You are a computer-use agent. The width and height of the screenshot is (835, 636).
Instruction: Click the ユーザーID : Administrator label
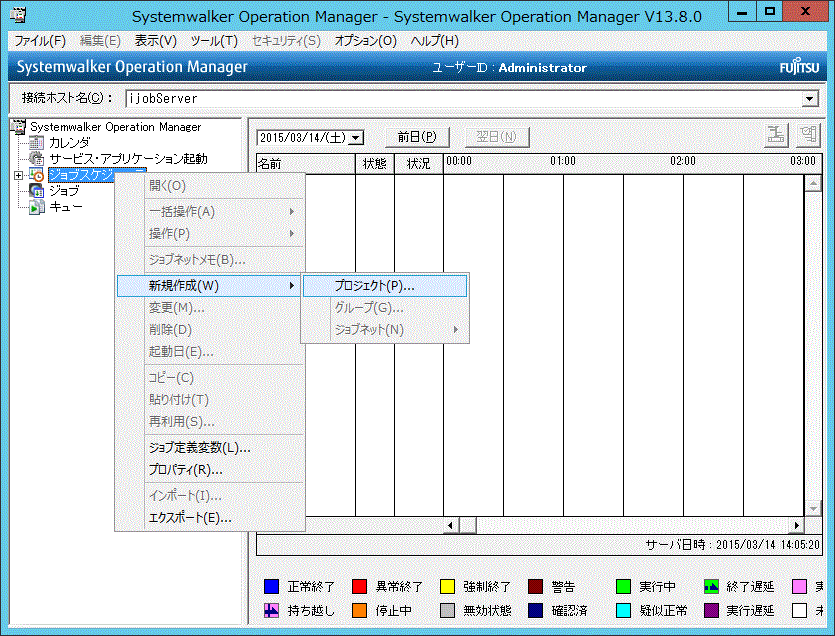point(509,68)
